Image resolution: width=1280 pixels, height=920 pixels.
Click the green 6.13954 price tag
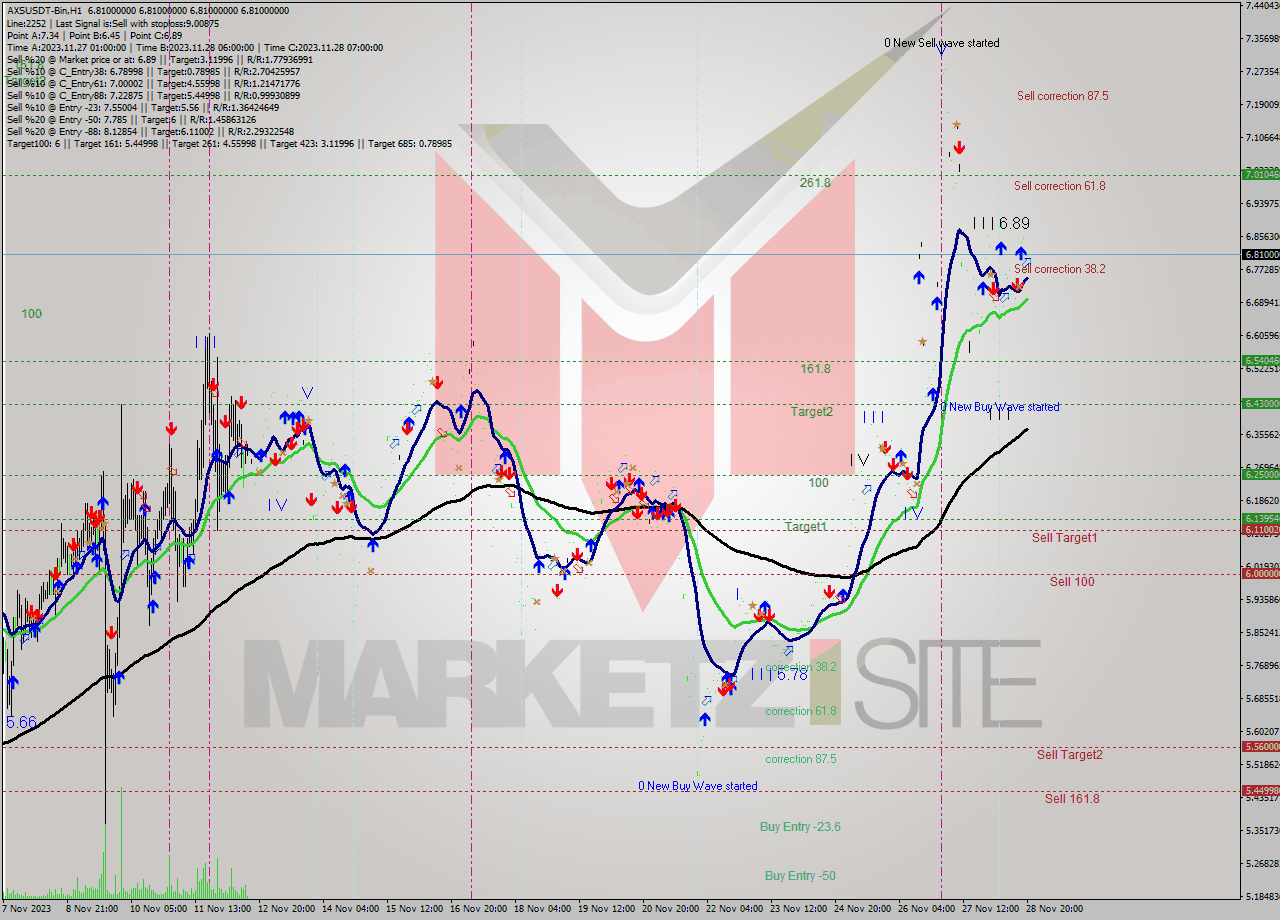[x=1260, y=519]
